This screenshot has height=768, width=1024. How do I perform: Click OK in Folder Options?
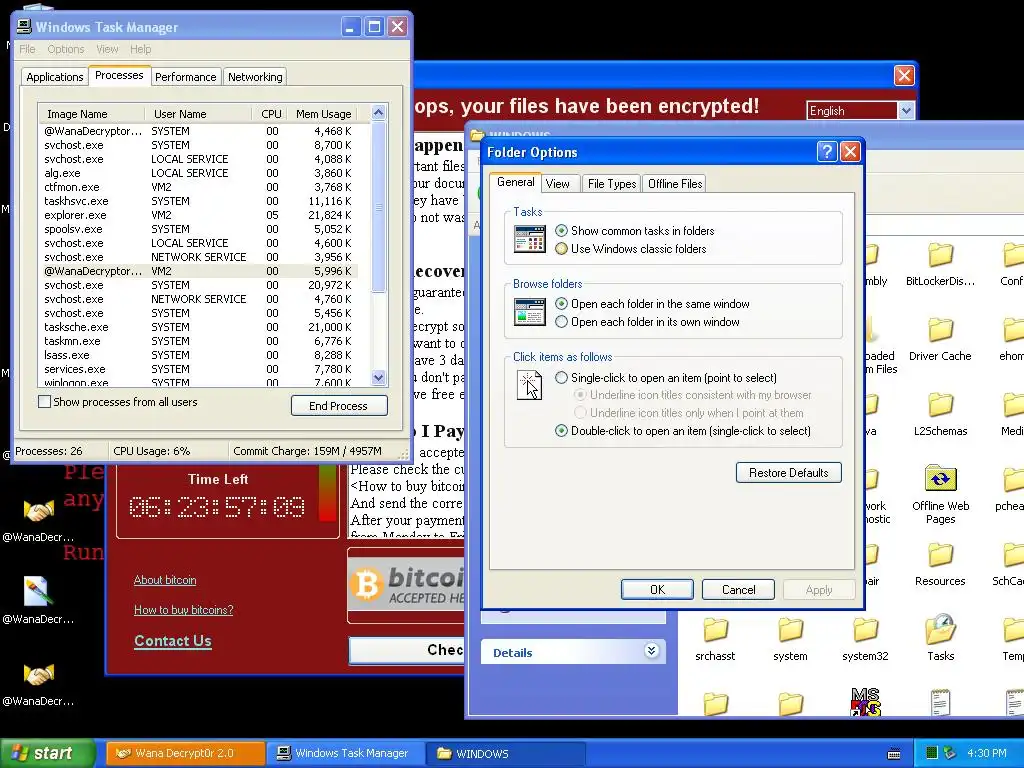click(657, 590)
